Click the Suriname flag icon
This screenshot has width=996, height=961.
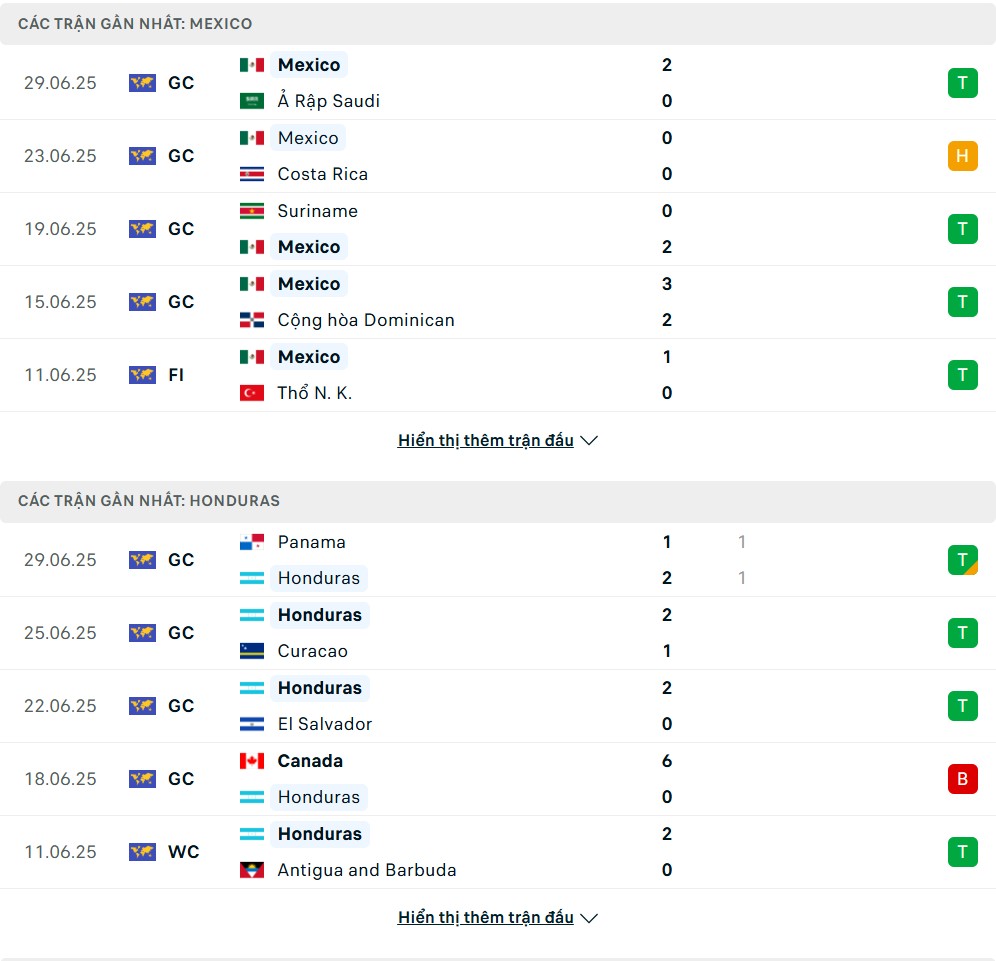point(252,212)
